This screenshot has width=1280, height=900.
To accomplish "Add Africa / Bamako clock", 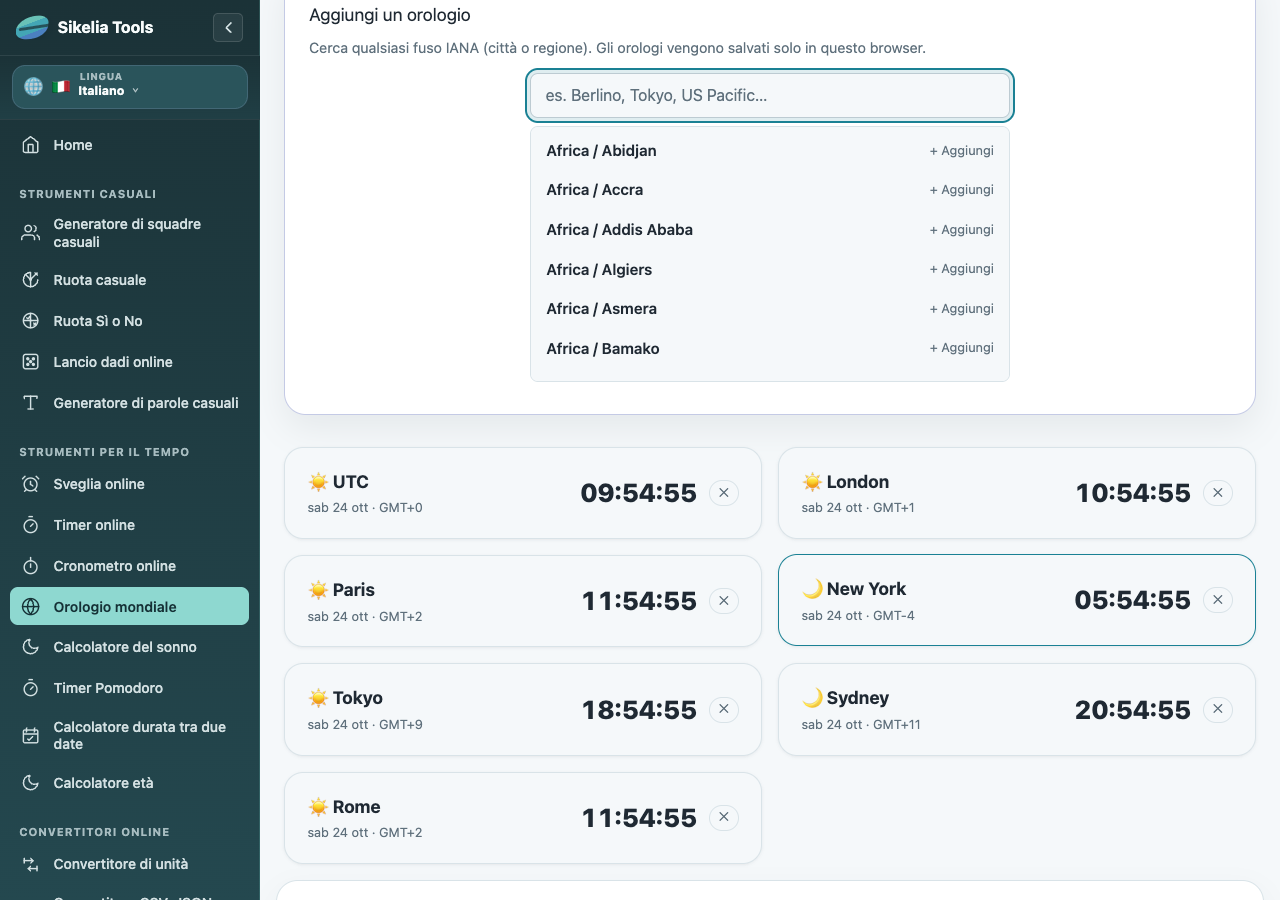I will [962, 348].
